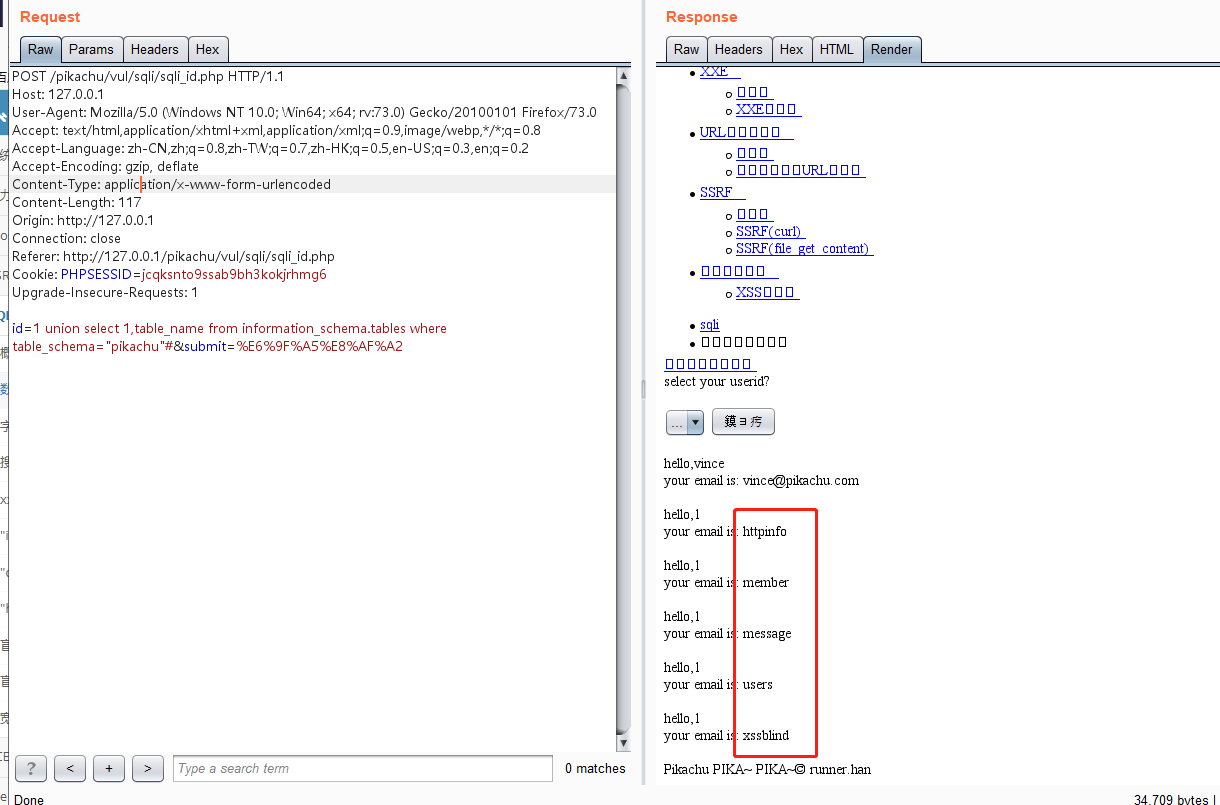The image size is (1220, 805).
Task: Open the SSRF(curl) link
Action: 769,231
